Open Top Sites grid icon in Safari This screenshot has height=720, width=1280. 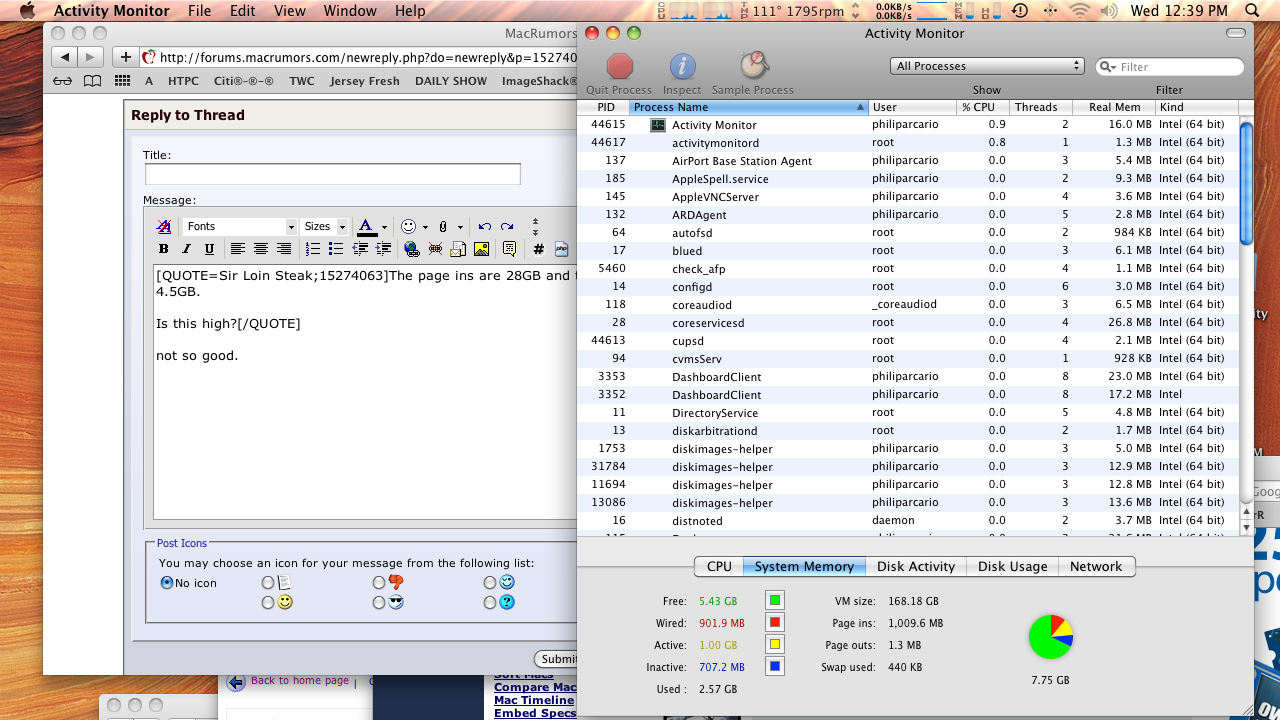122,81
